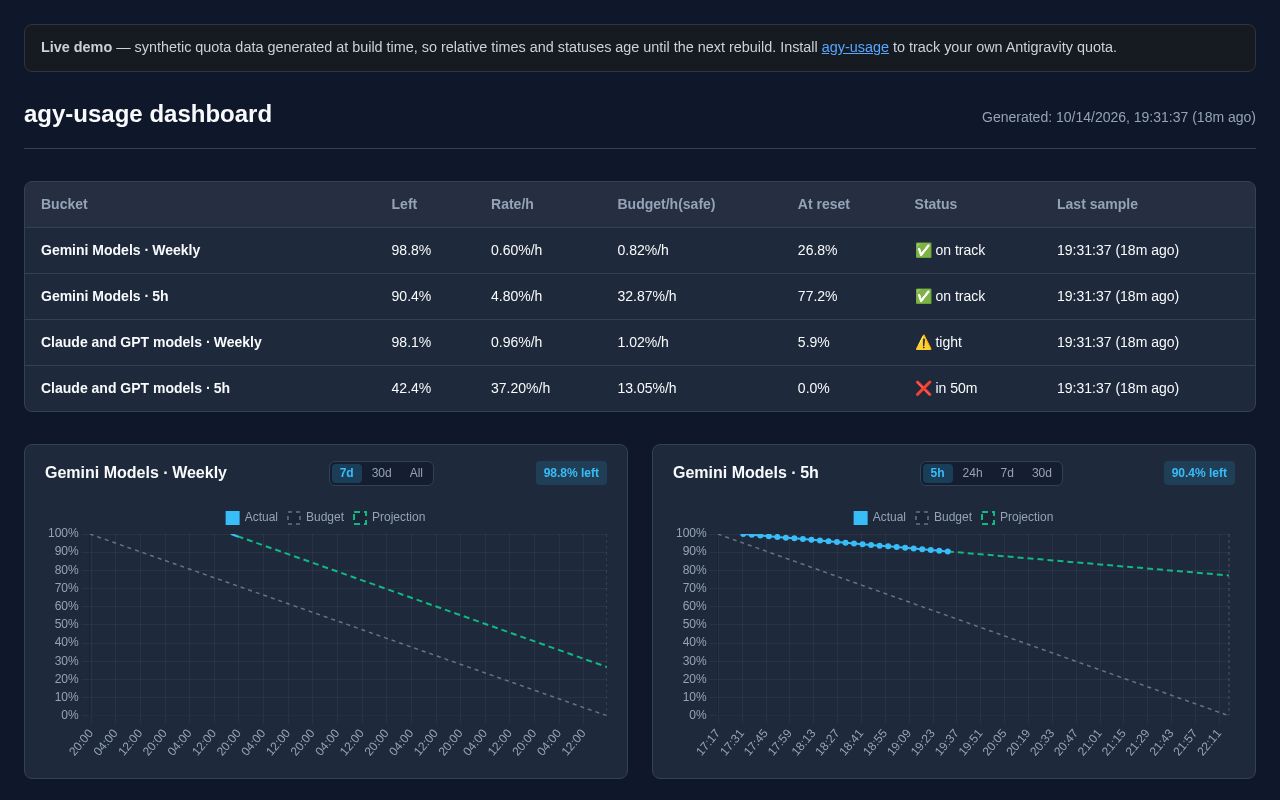The image size is (1280, 800).
Task: Toggle Actual legend swatch in Gemini 5h chart
Action: coord(861,518)
